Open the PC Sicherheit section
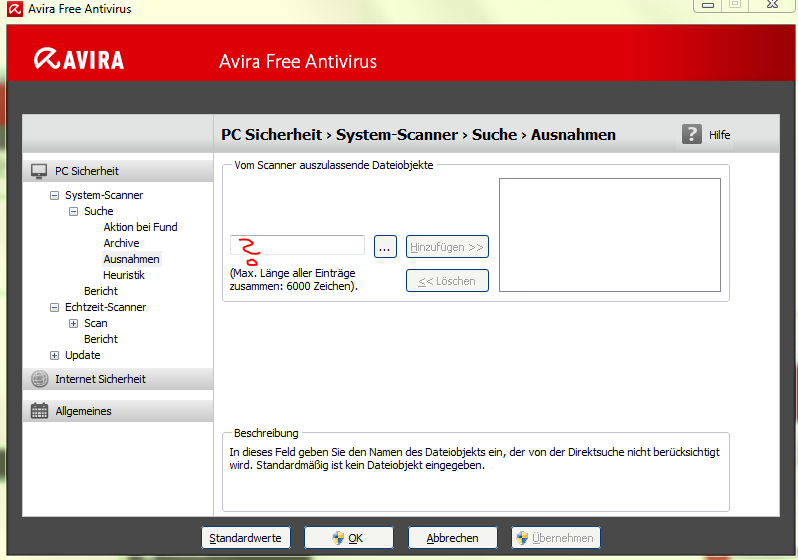 click(x=118, y=171)
